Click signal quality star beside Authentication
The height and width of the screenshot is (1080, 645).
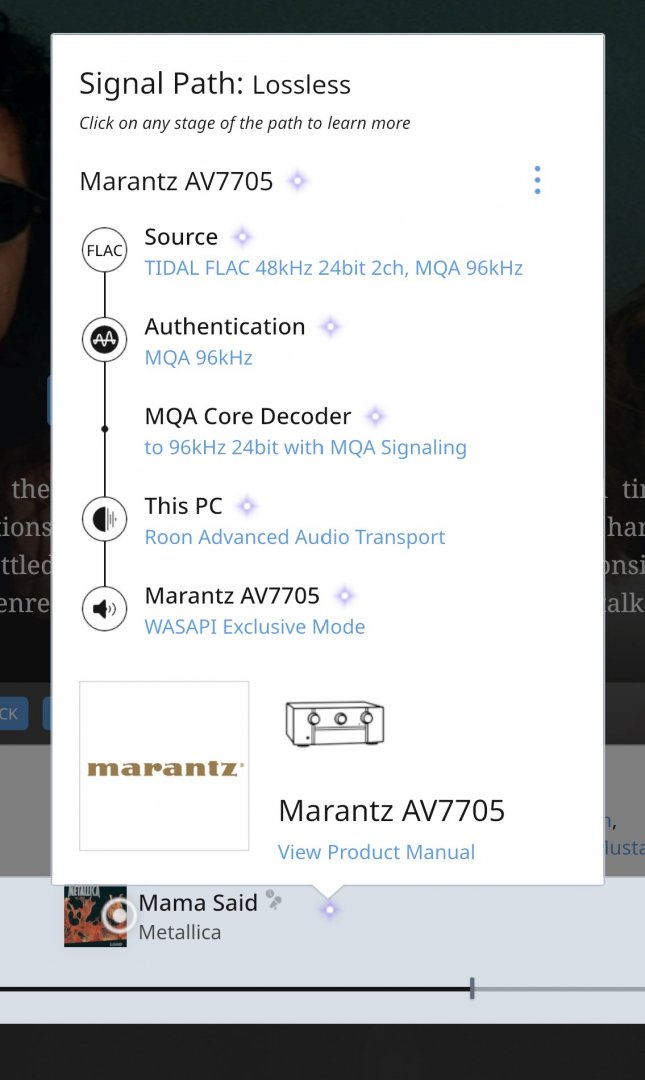click(x=330, y=327)
